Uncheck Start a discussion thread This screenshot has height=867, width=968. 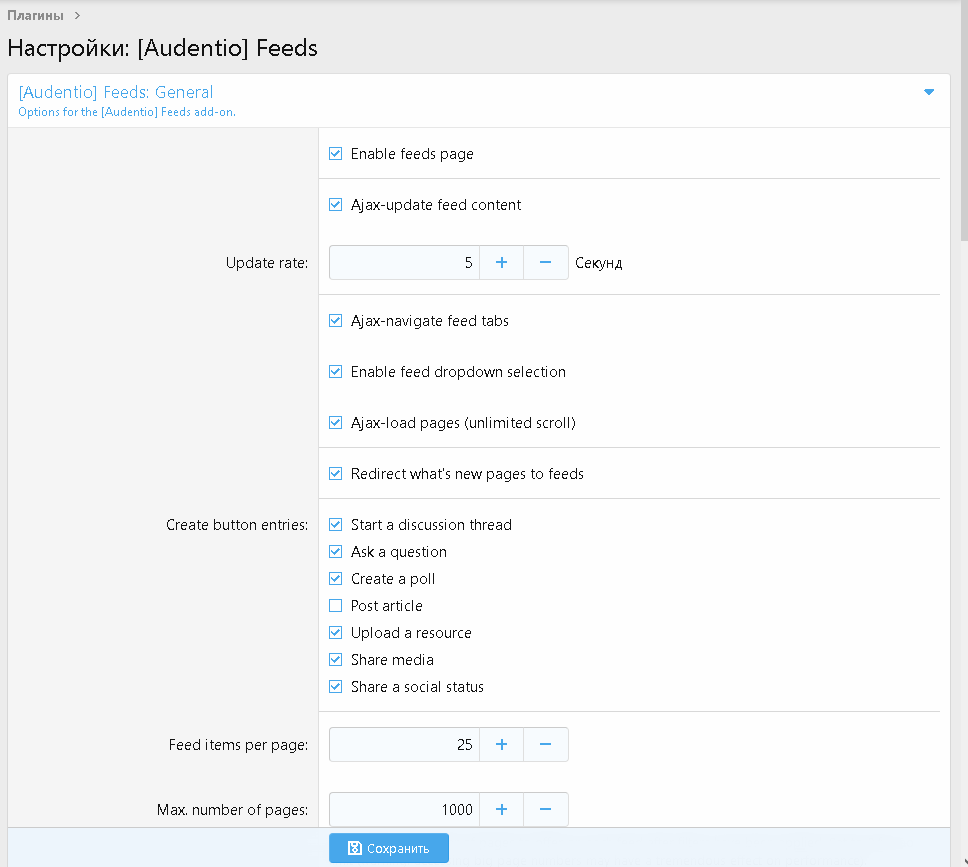[x=335, y=524]
